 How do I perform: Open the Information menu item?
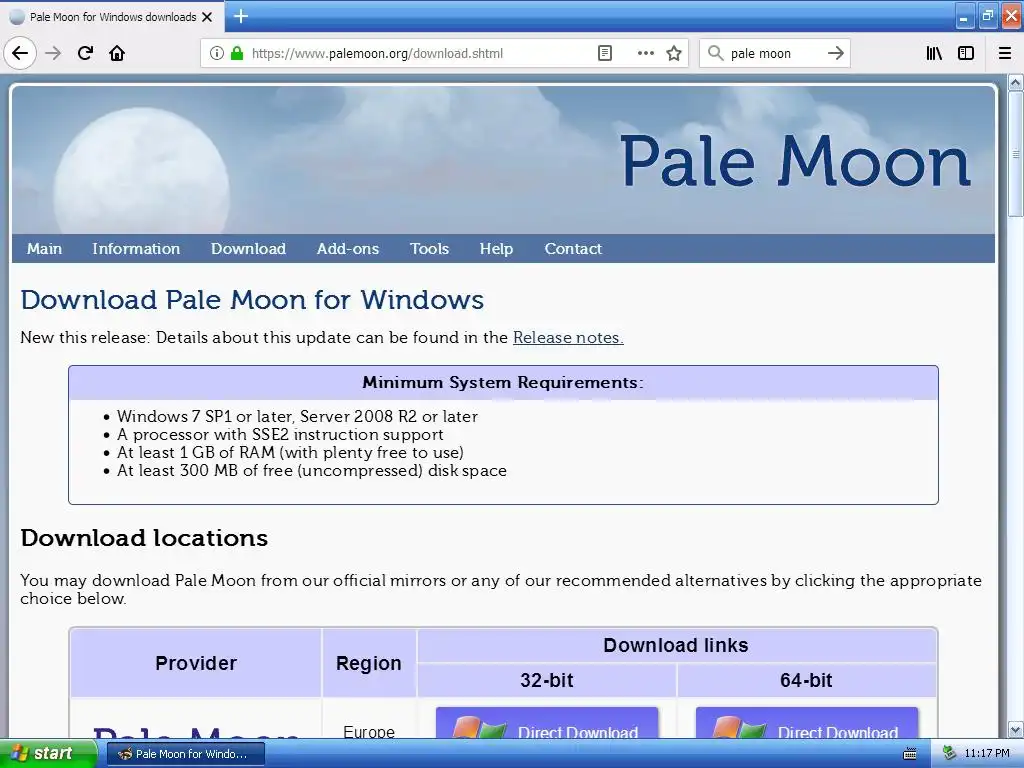click(136, 249)
